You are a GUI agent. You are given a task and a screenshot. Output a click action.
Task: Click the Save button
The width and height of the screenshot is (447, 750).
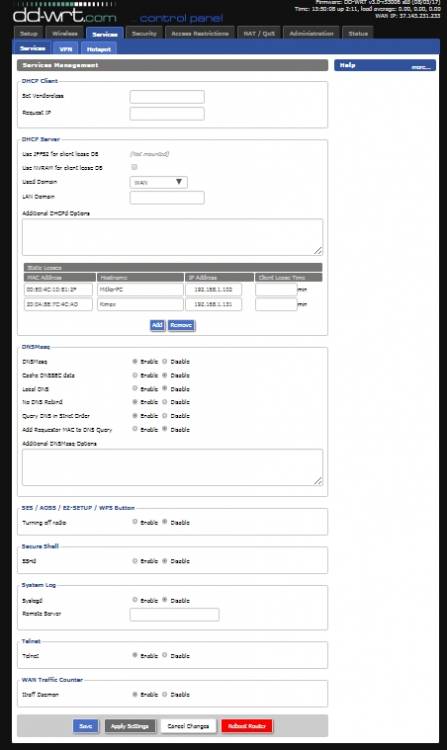[86, 726]
